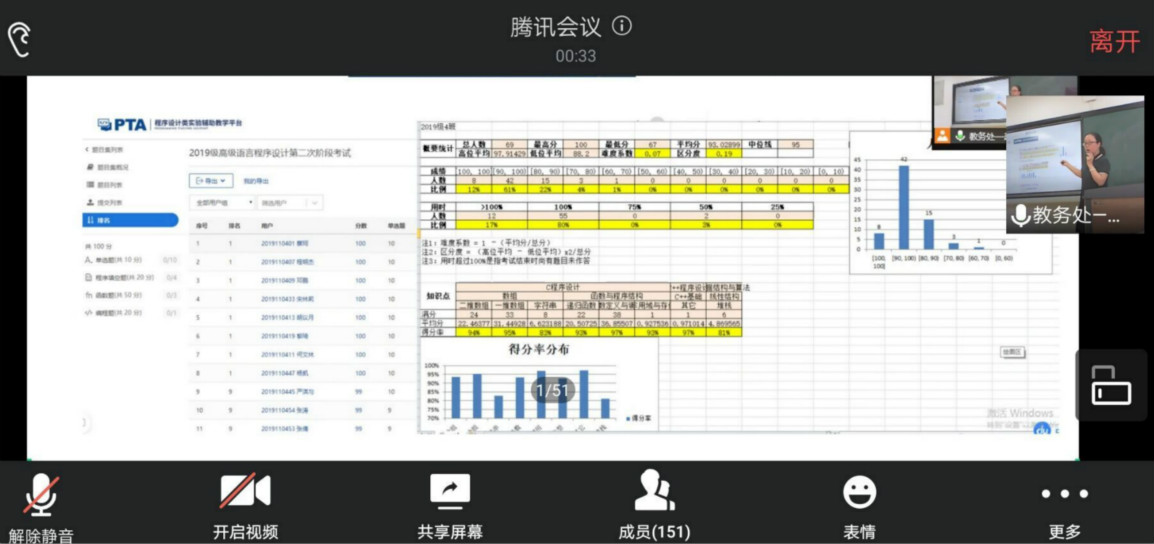Open members list 成员(151)
Viewport: 1154px width, 544px height.
coord(654,506)
